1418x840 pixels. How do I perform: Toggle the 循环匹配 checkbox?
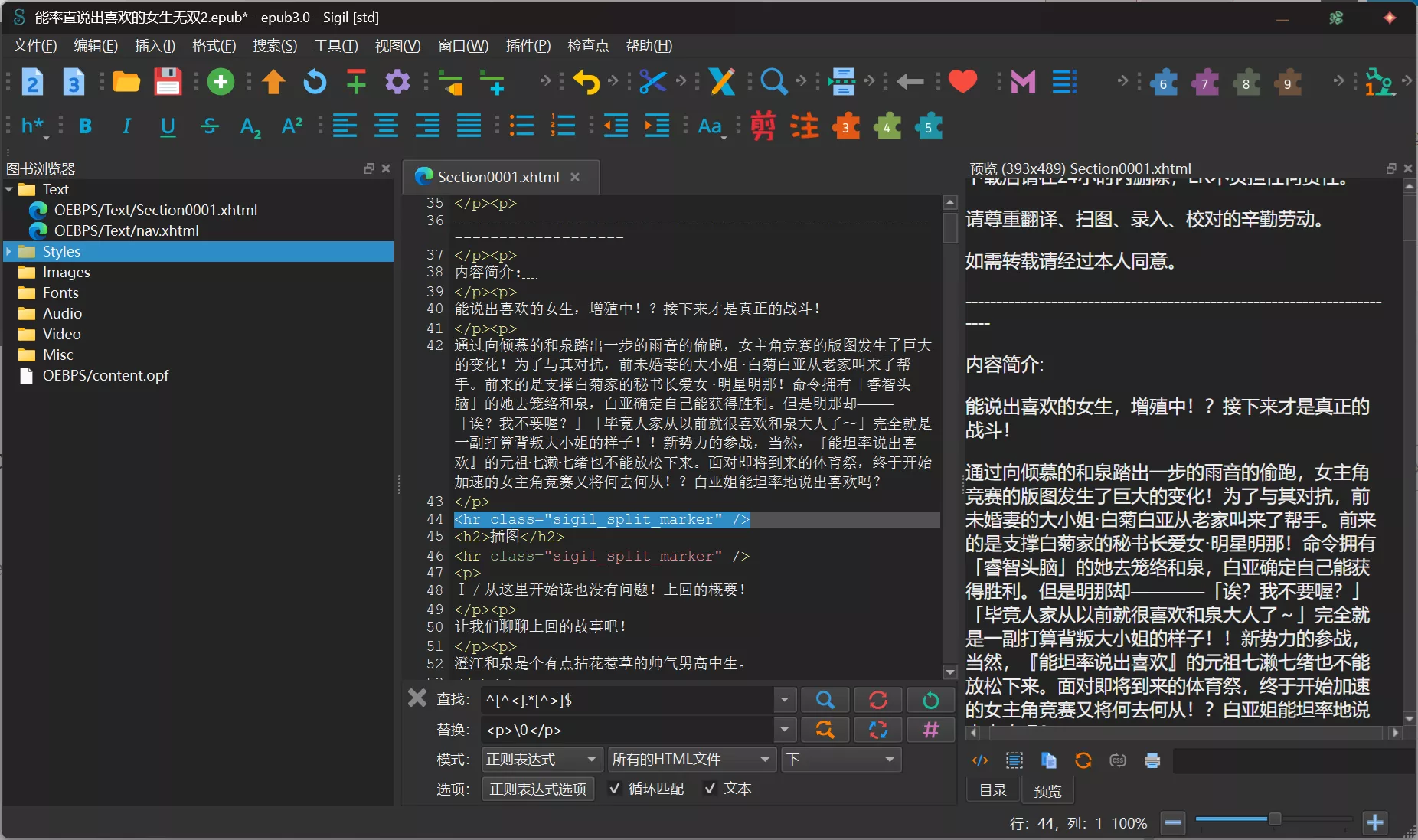tap(615, 789)
